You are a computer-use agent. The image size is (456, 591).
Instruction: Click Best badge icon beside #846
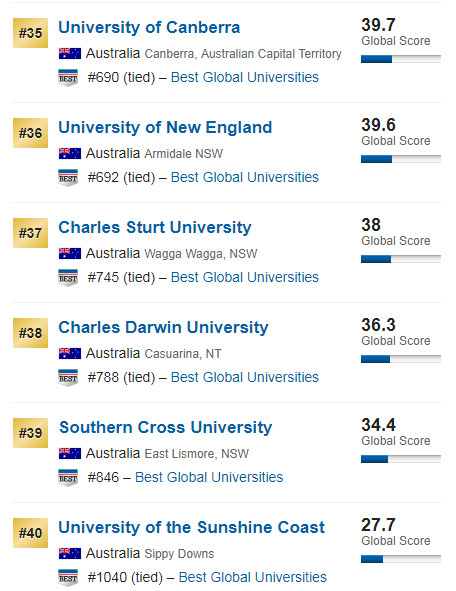(68, 478)
